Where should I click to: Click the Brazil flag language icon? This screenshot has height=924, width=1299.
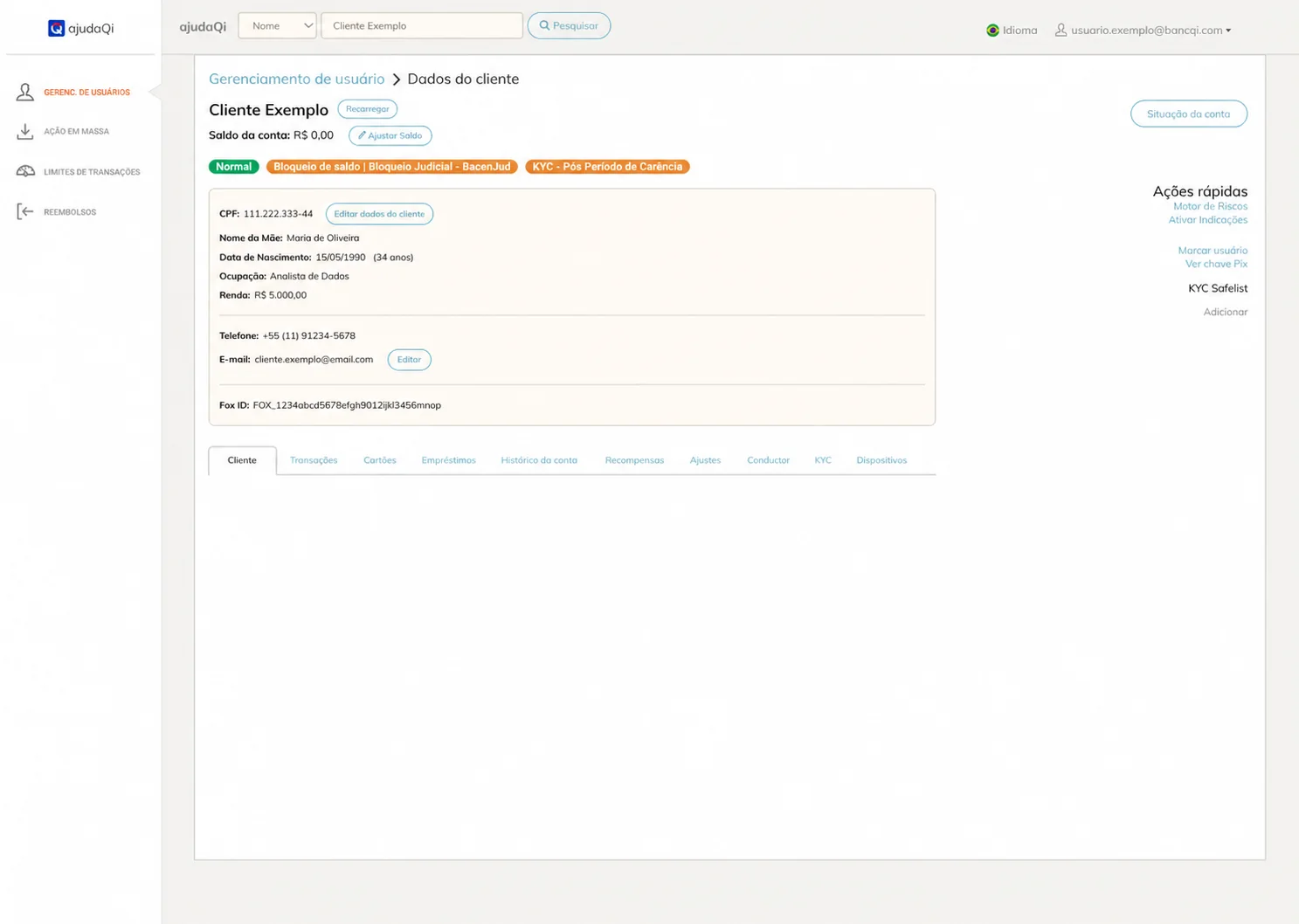coord(992,30)
